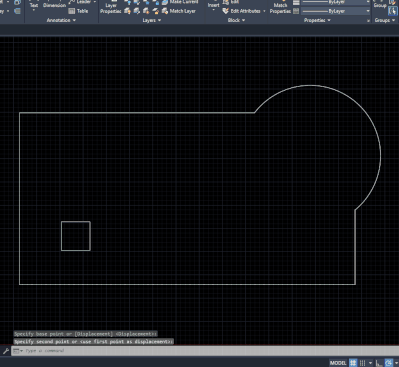Click the Dimension tool button
399x367 pixels.
click(54, 4)
